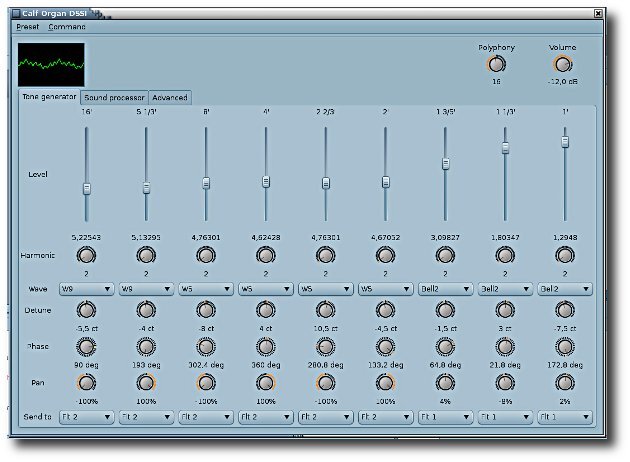Open the Send to dropdown for the 2 2/3' drawbar

(x=326, y=417)
